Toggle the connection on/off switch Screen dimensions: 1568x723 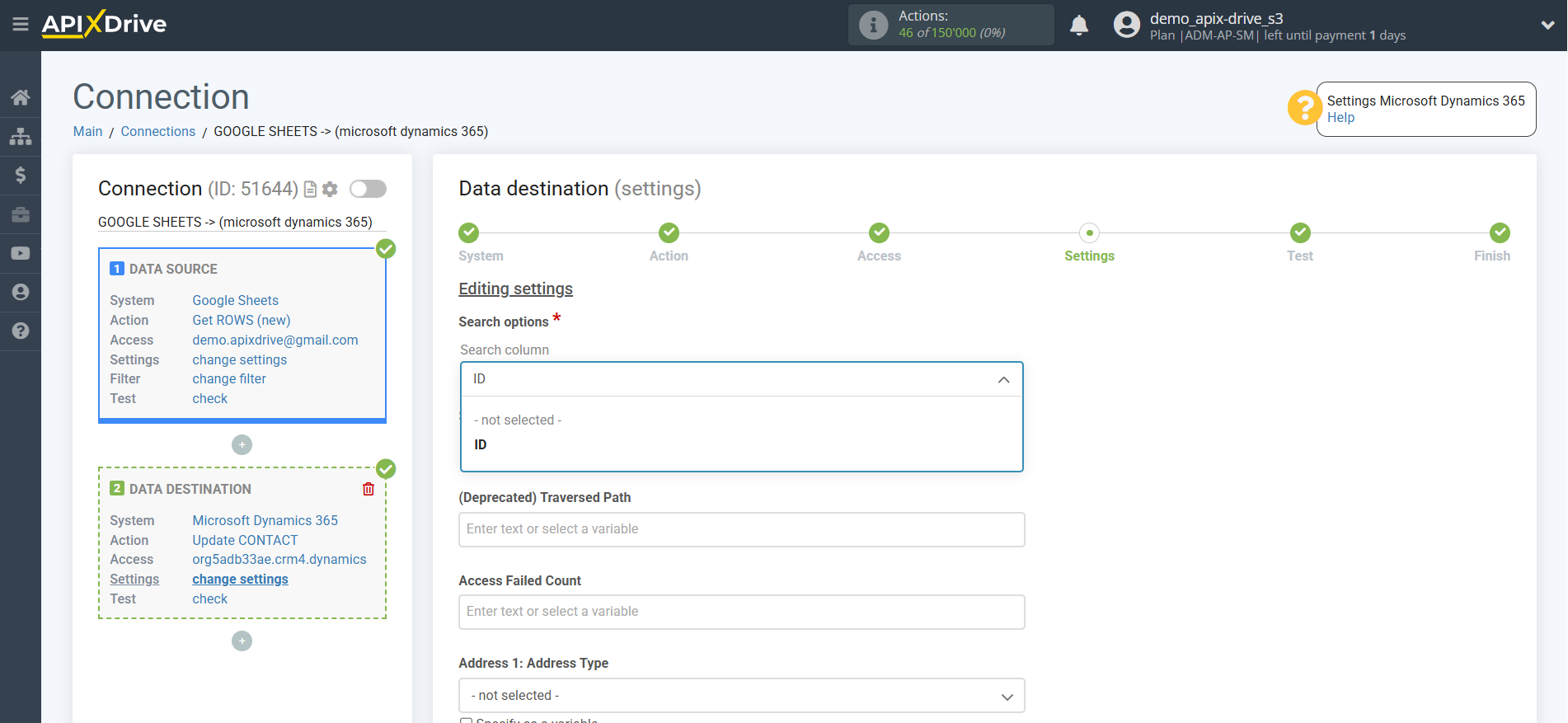point(368,189)
